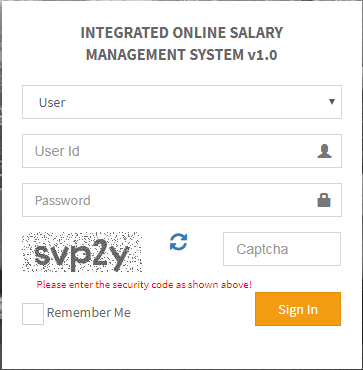This screenshot has height=370, width=363.
Task: Click the padlock icon in the Password field
Action: click(x=324, y=200)
